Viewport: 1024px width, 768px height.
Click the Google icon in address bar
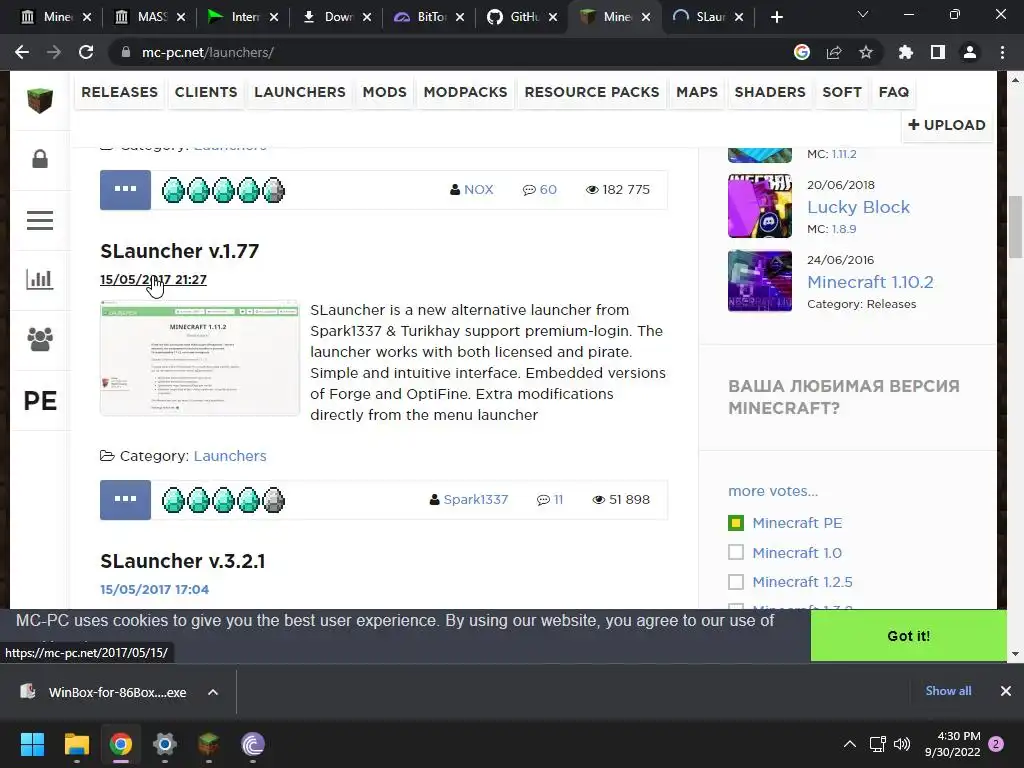802,52
